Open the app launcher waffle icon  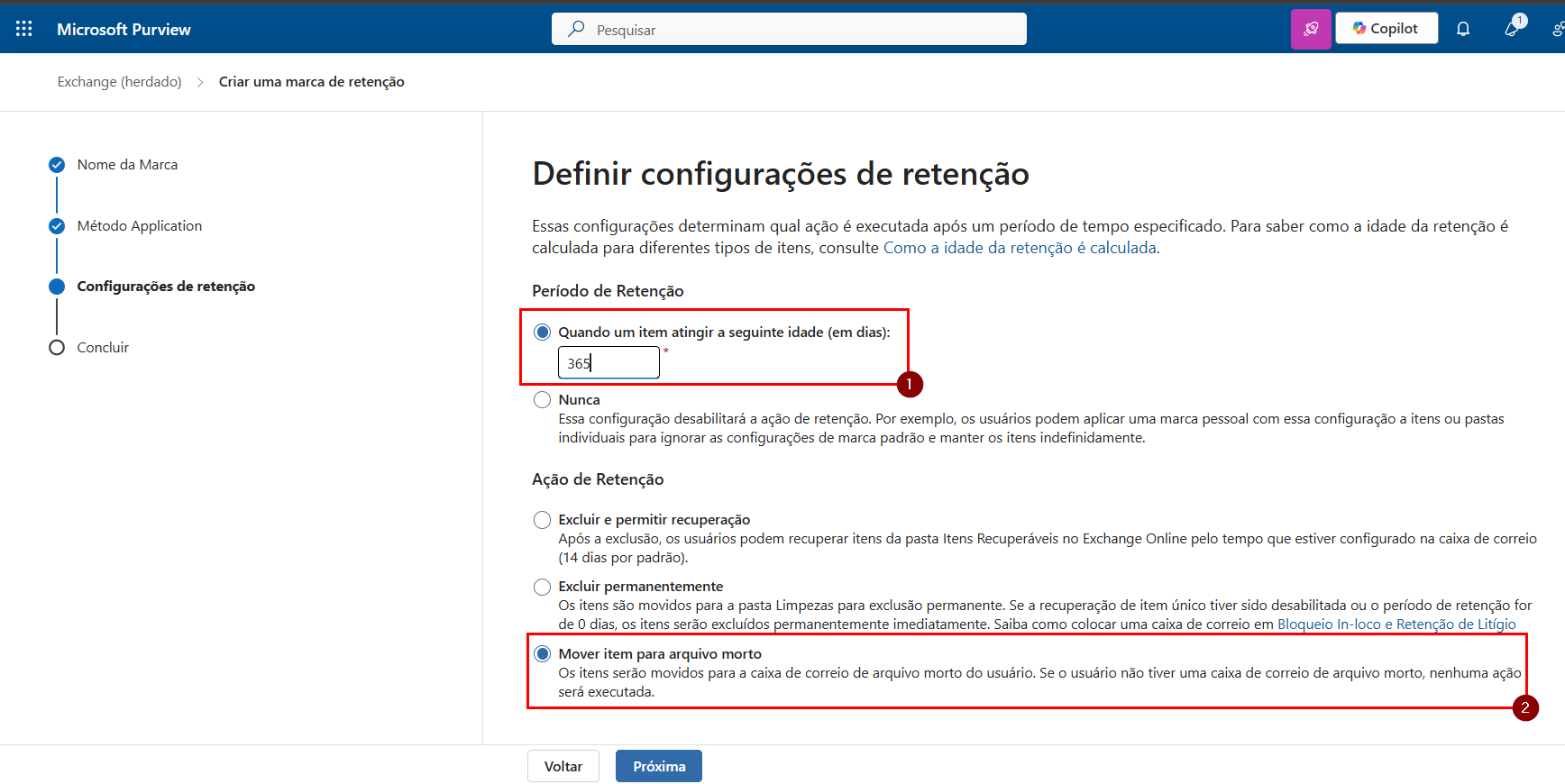(x=24, y=29)
